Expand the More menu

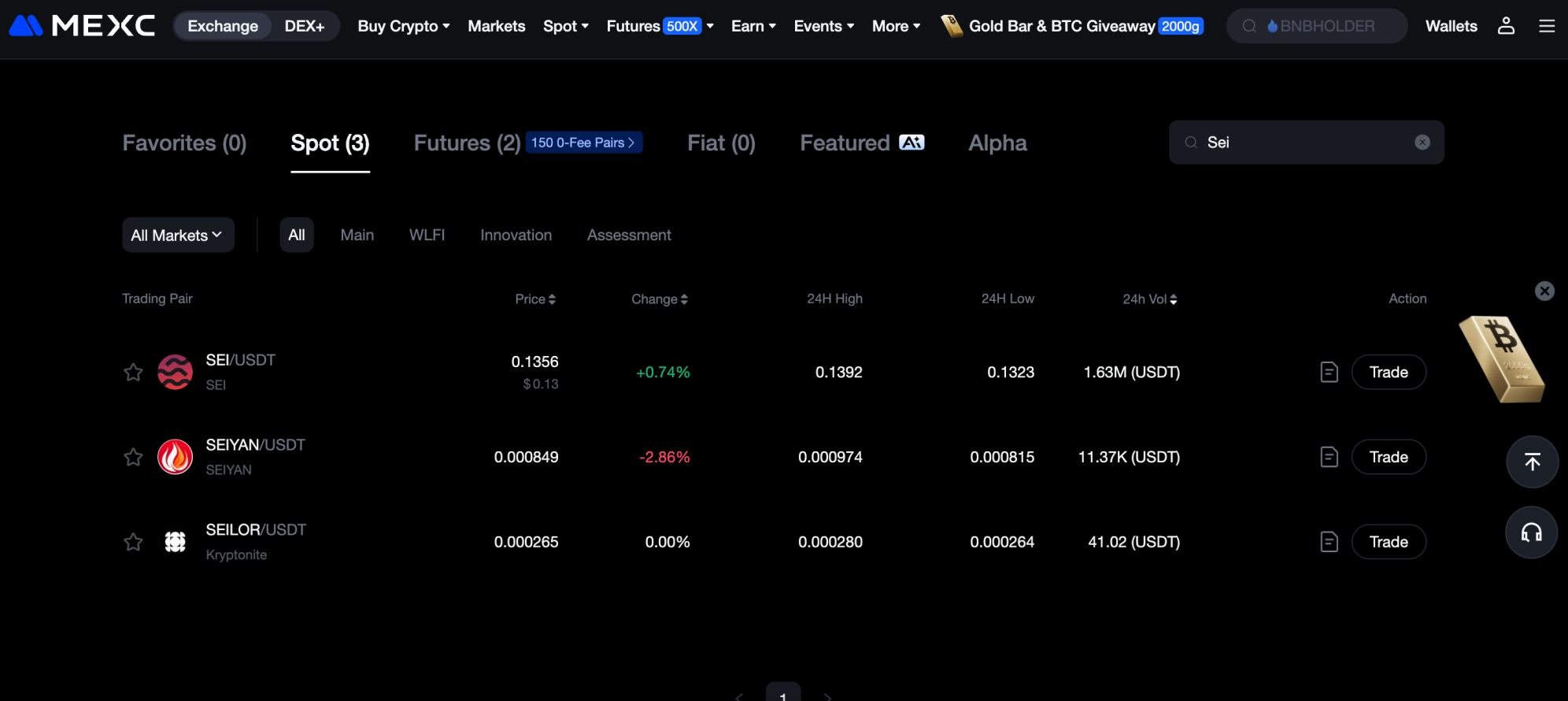[897, 26]
